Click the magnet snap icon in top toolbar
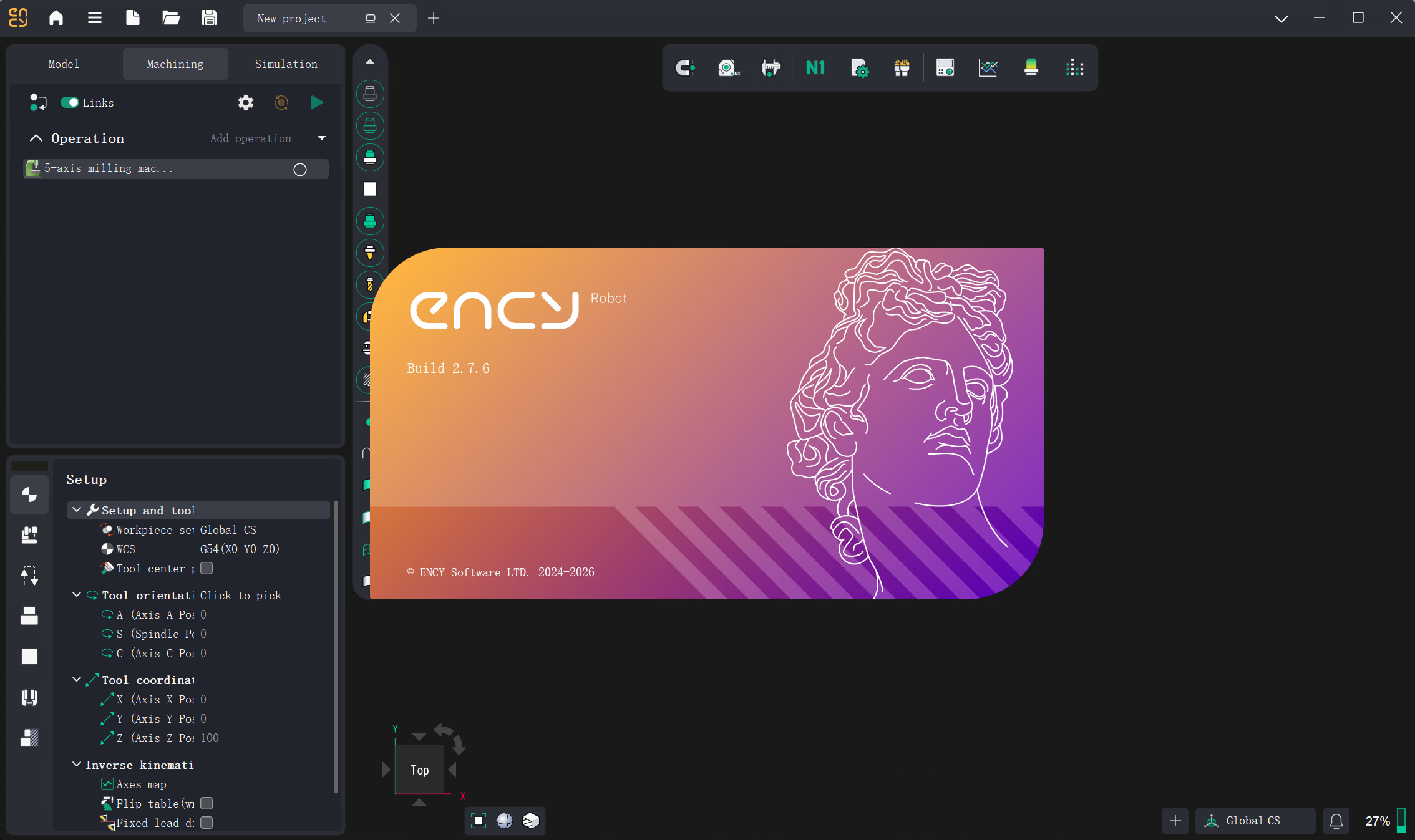The height and width of the screenshot is (840, 1415). (x=685, y=68)
